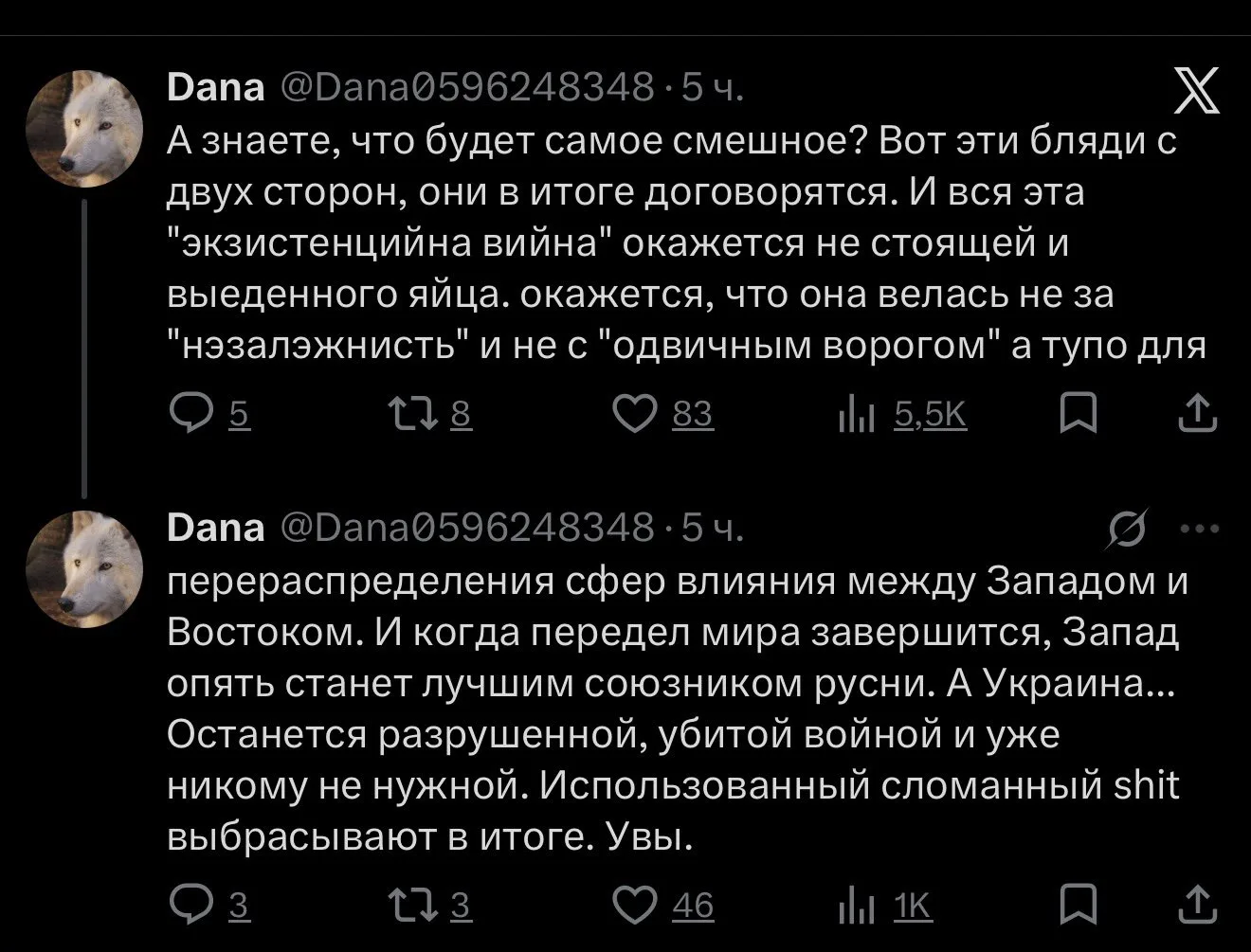View analytics showing 1K views

point(885,906)
